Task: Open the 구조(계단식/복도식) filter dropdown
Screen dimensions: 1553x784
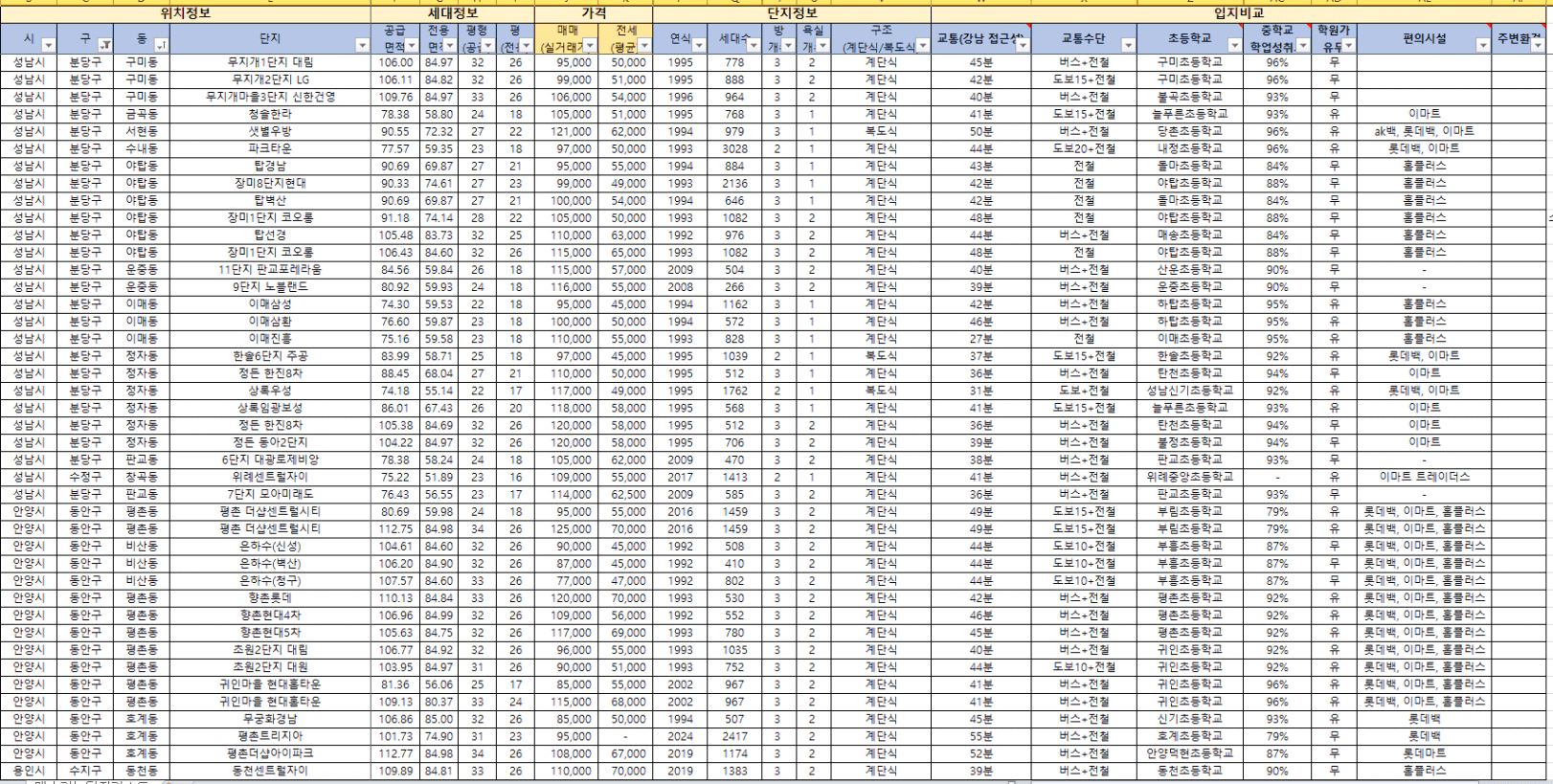Action: point(922,45)
